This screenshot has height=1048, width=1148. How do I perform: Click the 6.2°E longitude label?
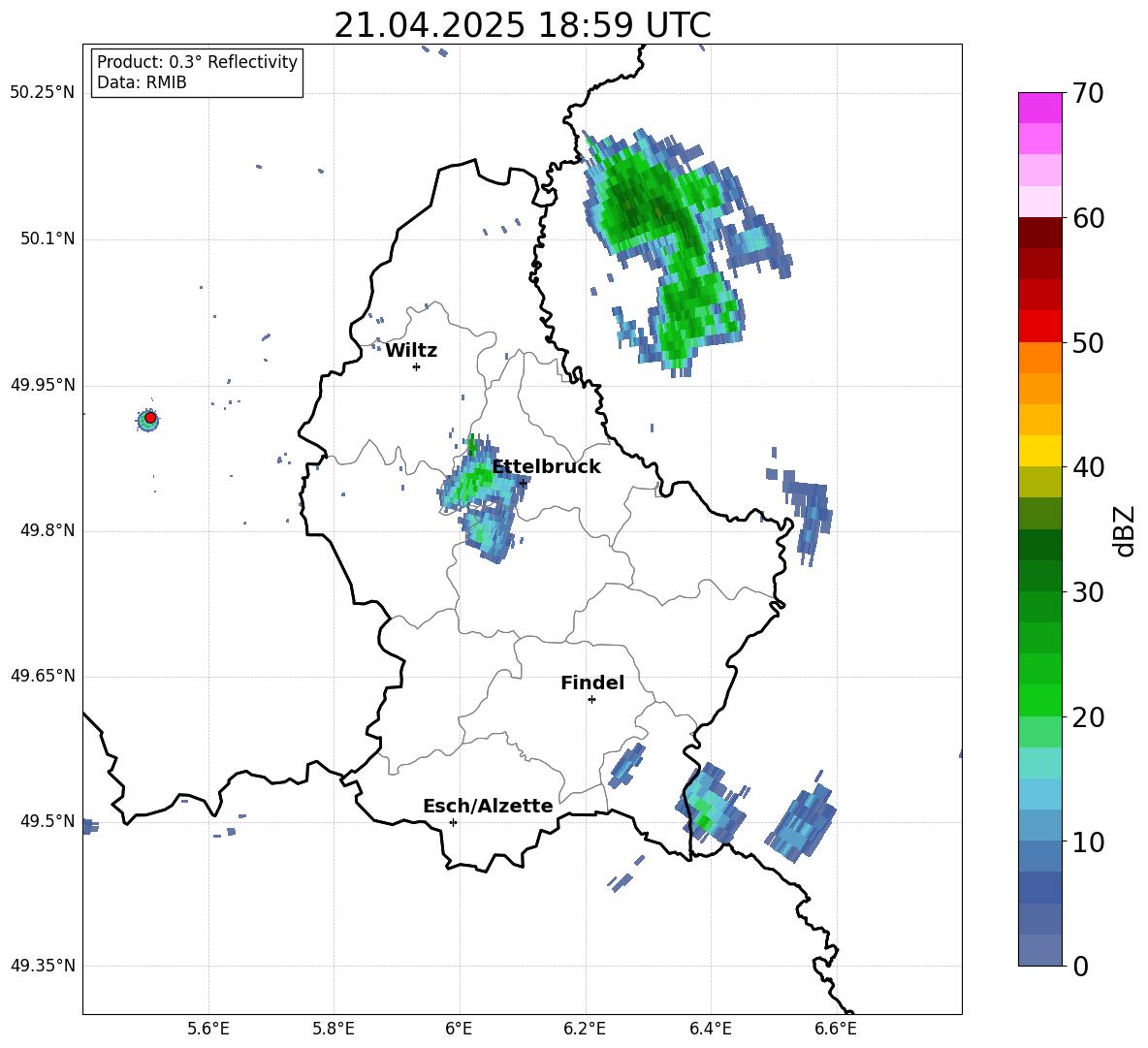[x=585, y=1029]
